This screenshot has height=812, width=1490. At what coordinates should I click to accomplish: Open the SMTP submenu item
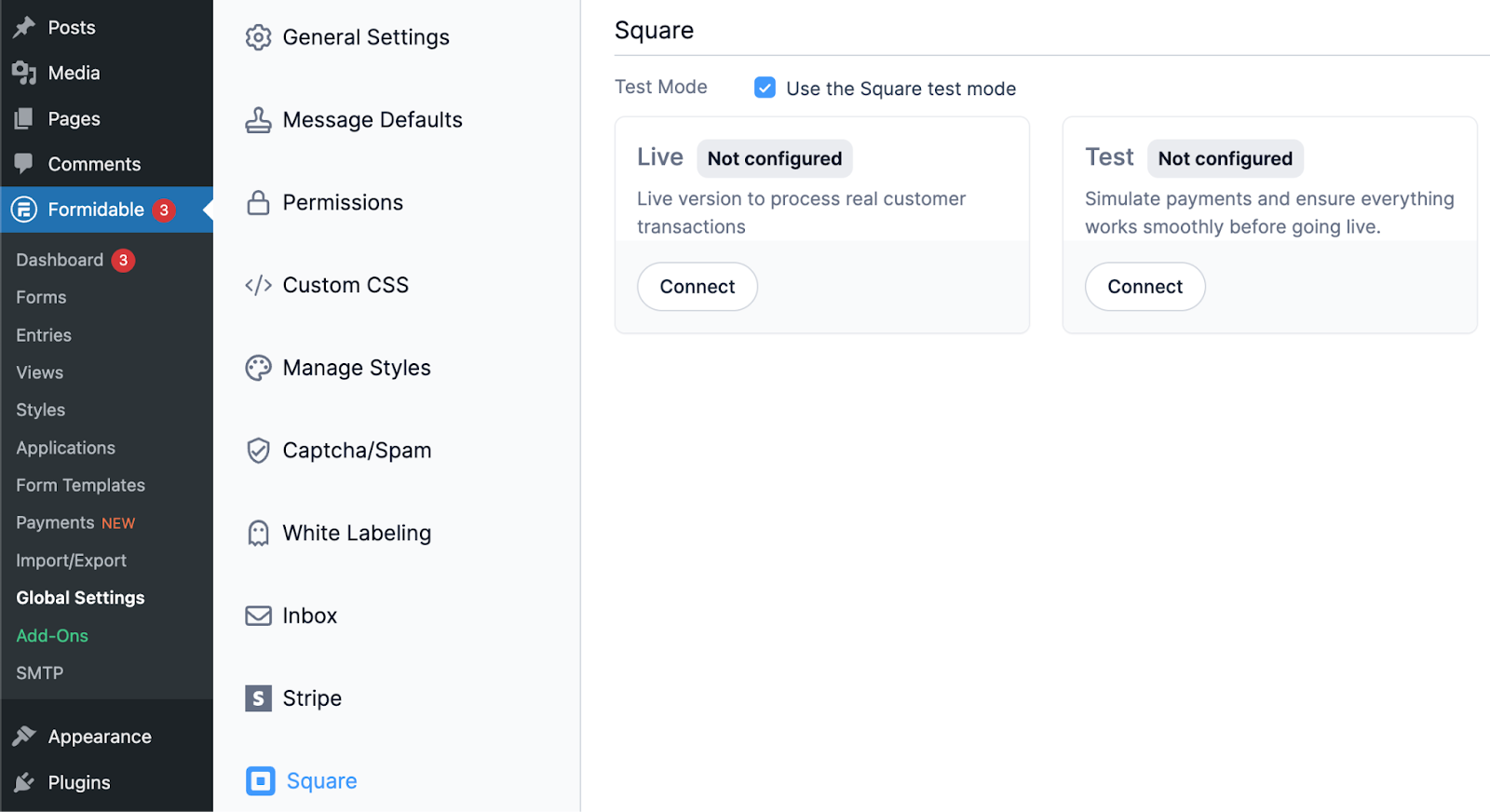click(x=40, y=673)
